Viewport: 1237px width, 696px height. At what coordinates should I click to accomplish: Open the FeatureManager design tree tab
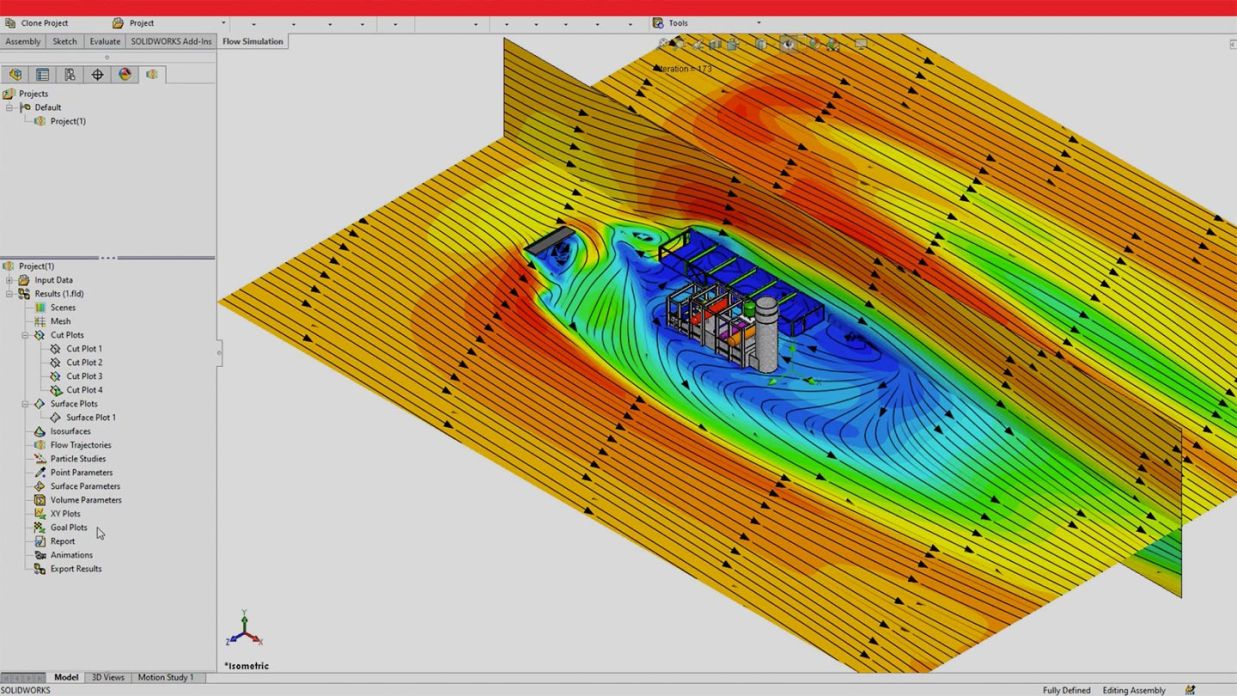pyautogui.click(x=16, y=74)
